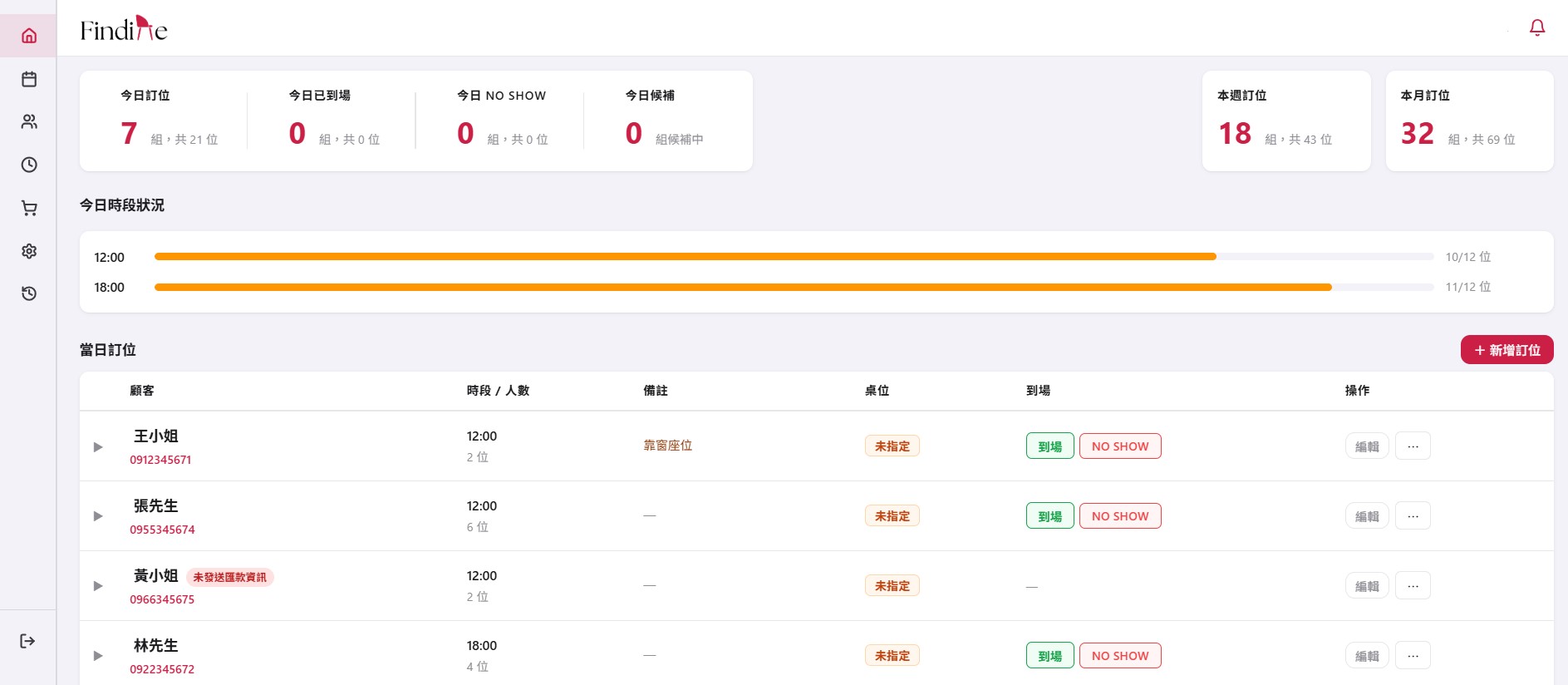Click phone number 0955345674
The width and height of the screenshot is (1568, 685).
point(162,530)
